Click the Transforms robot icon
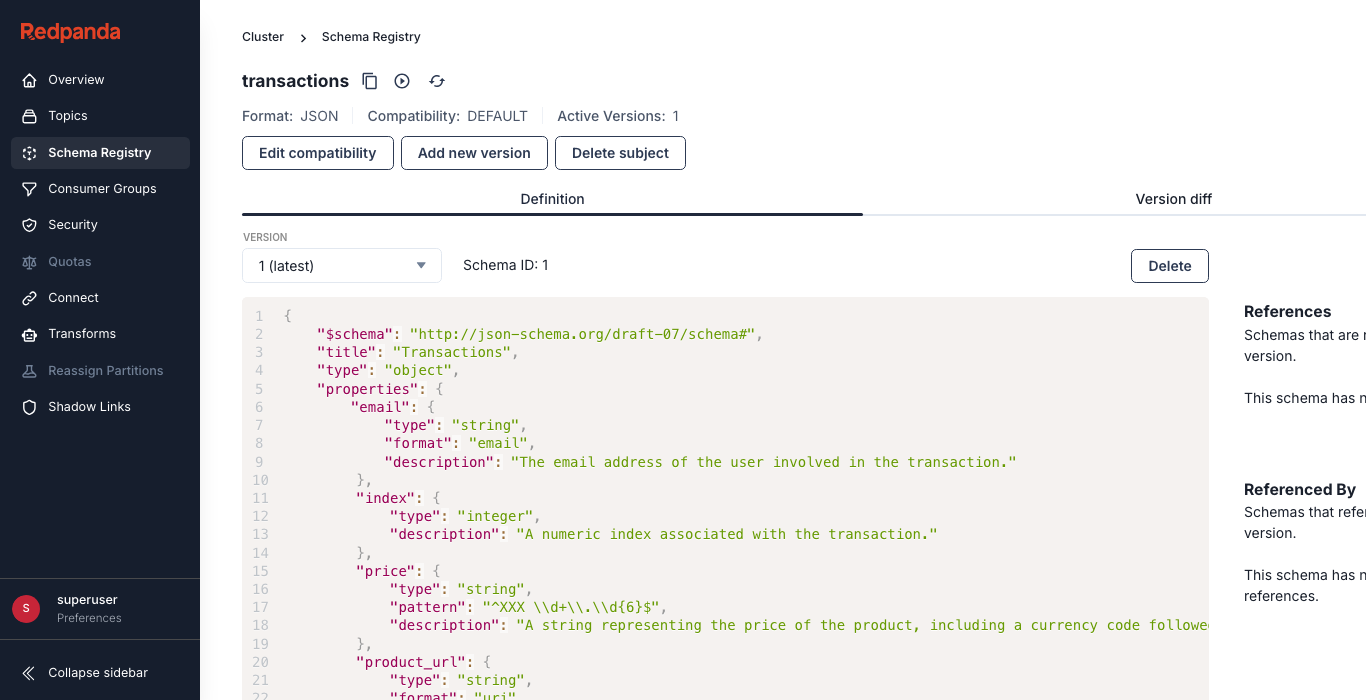 click(x=30, y=334)
